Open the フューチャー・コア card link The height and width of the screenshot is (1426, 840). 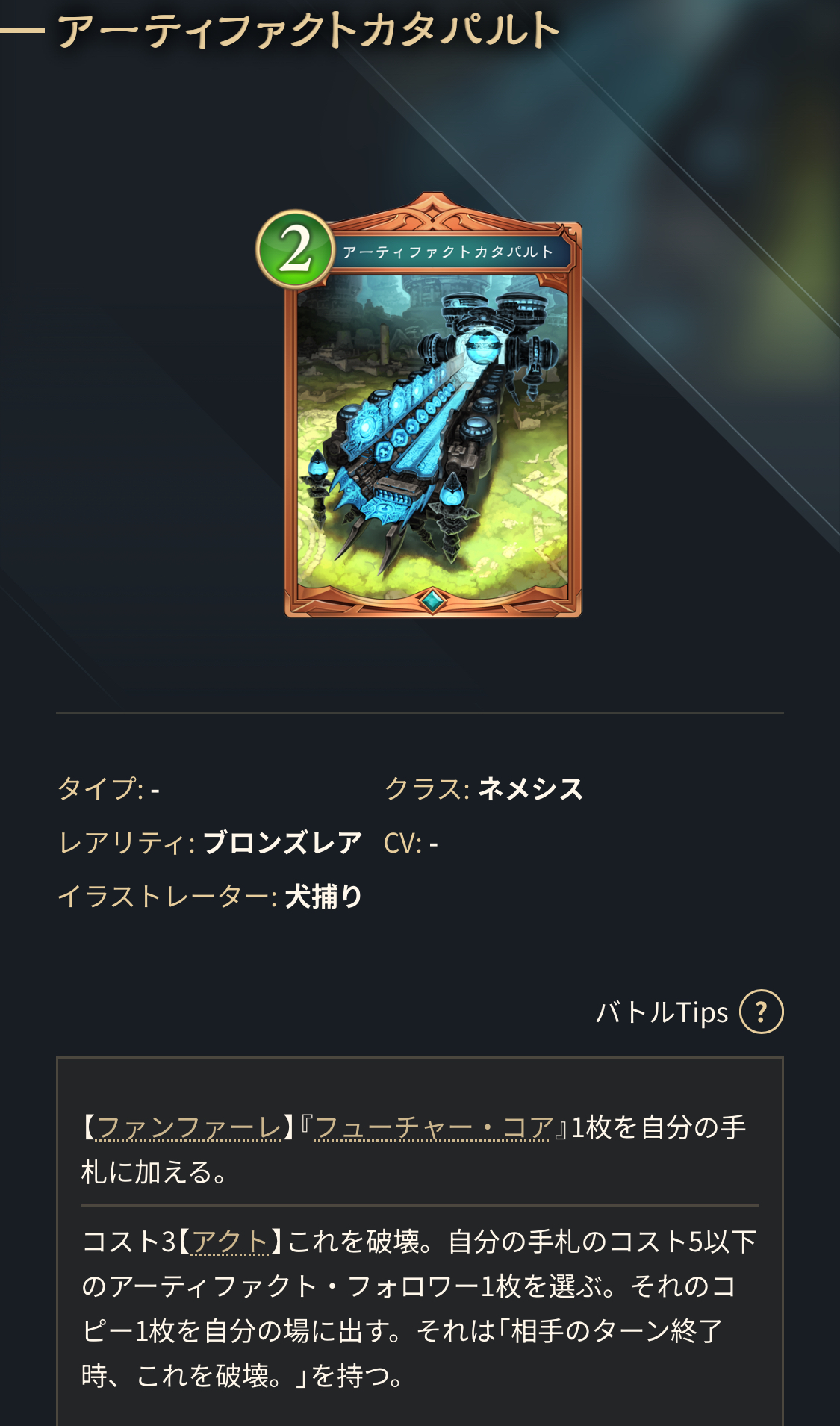tap(433, 1127)
